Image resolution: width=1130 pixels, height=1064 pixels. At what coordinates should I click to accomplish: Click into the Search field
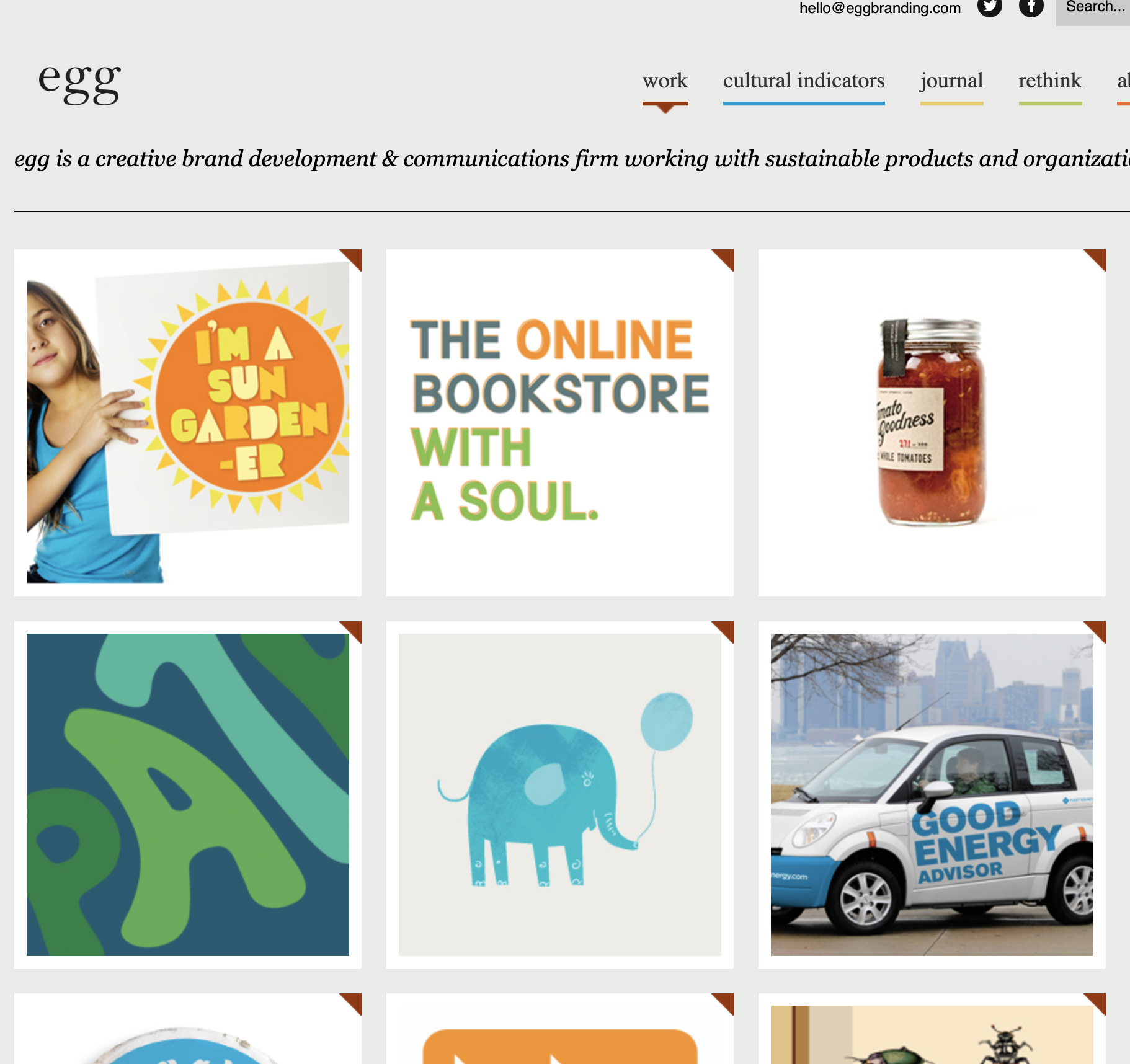(1093, 10)
